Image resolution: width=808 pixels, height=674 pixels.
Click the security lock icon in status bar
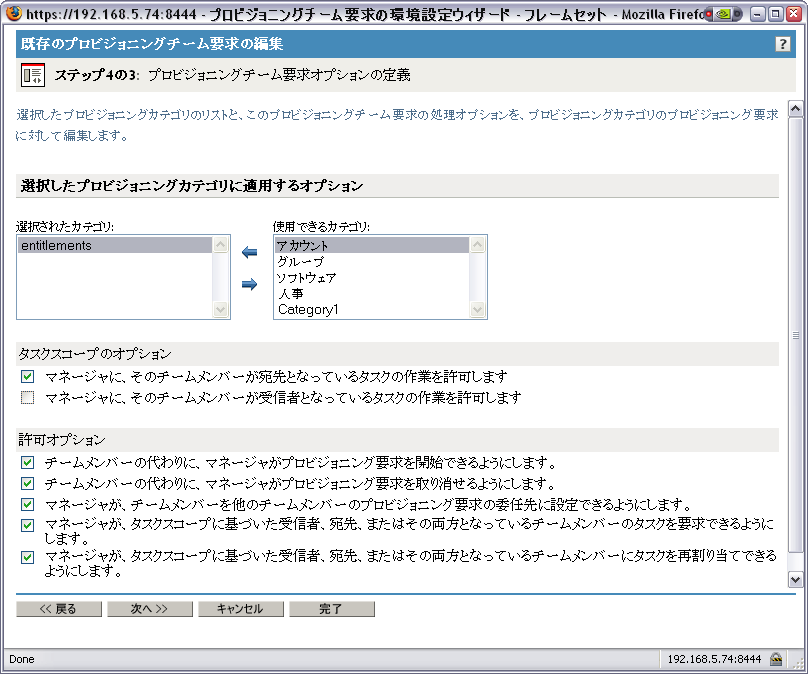[776, 659]
